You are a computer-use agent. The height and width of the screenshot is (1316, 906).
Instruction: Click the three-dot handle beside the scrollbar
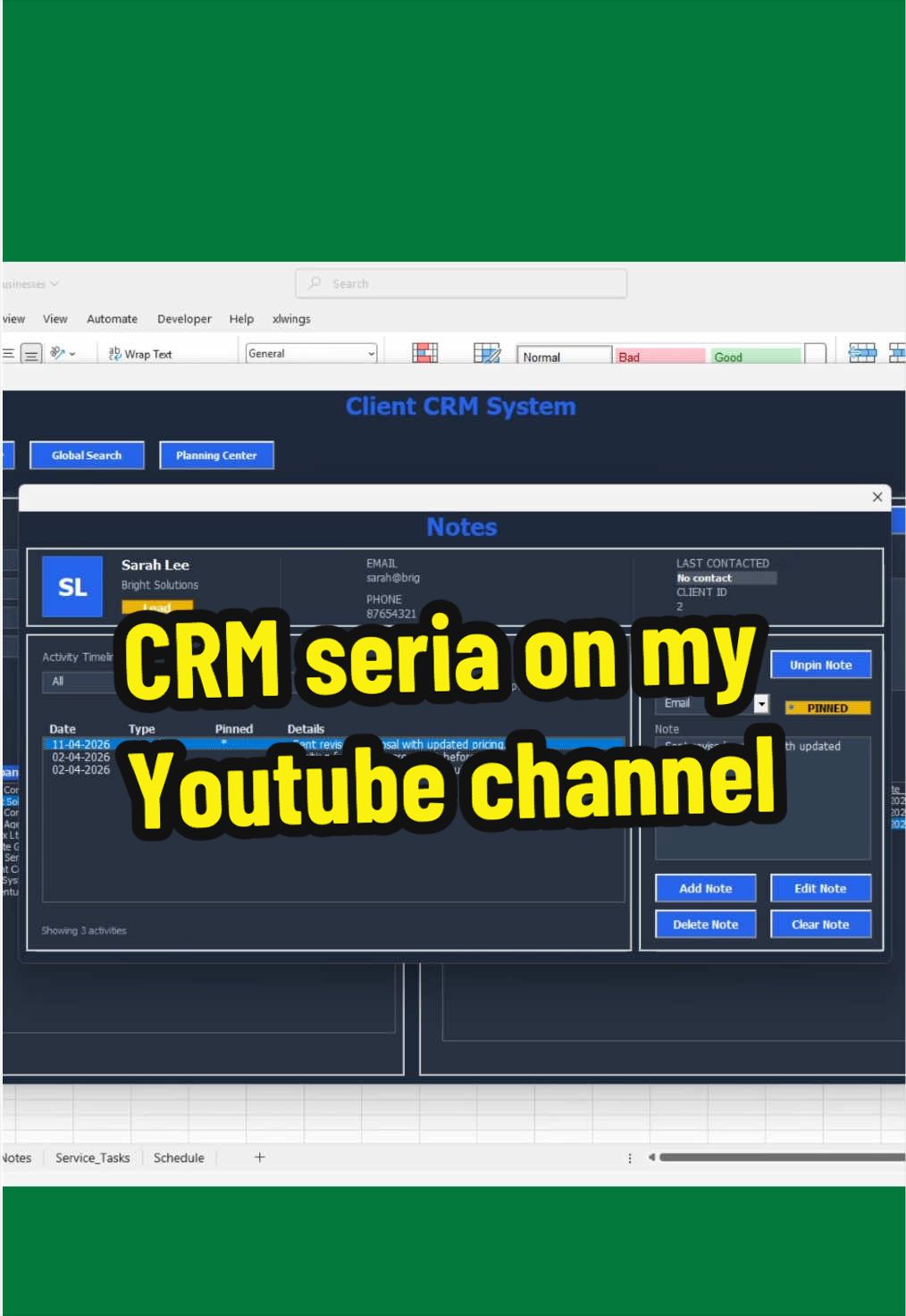click(x=630, y=1158)
